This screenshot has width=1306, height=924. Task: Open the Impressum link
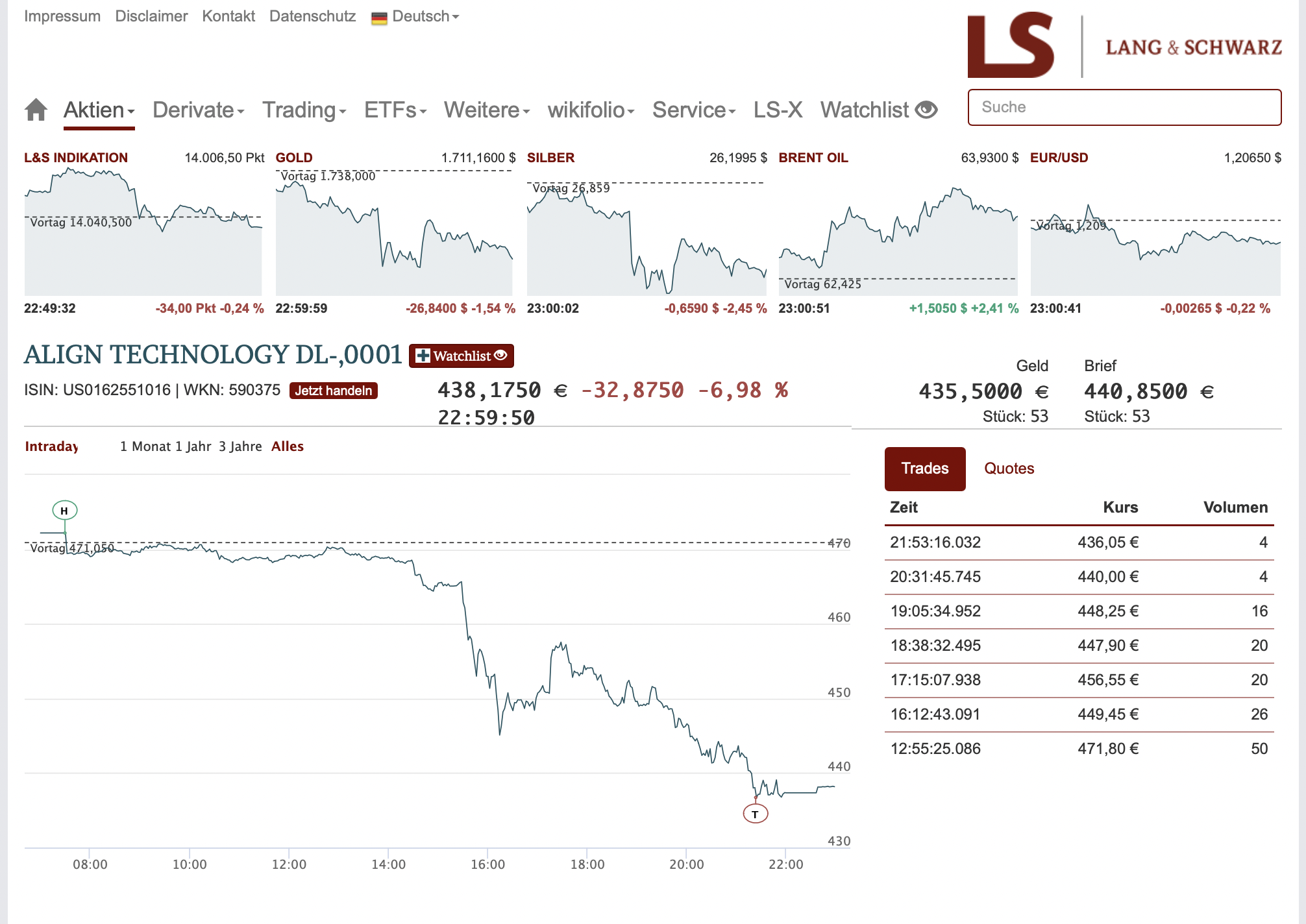62,16
